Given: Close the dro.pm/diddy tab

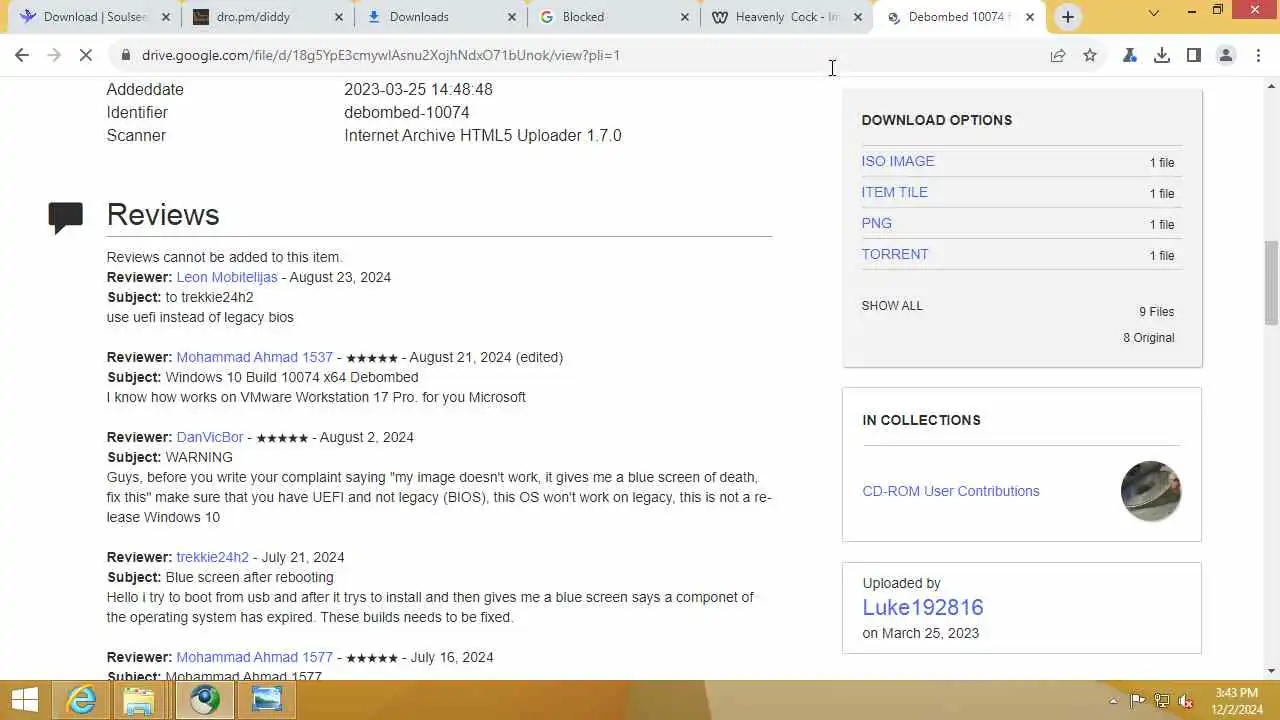Looking at the screenshot, I should coord(339,17).
